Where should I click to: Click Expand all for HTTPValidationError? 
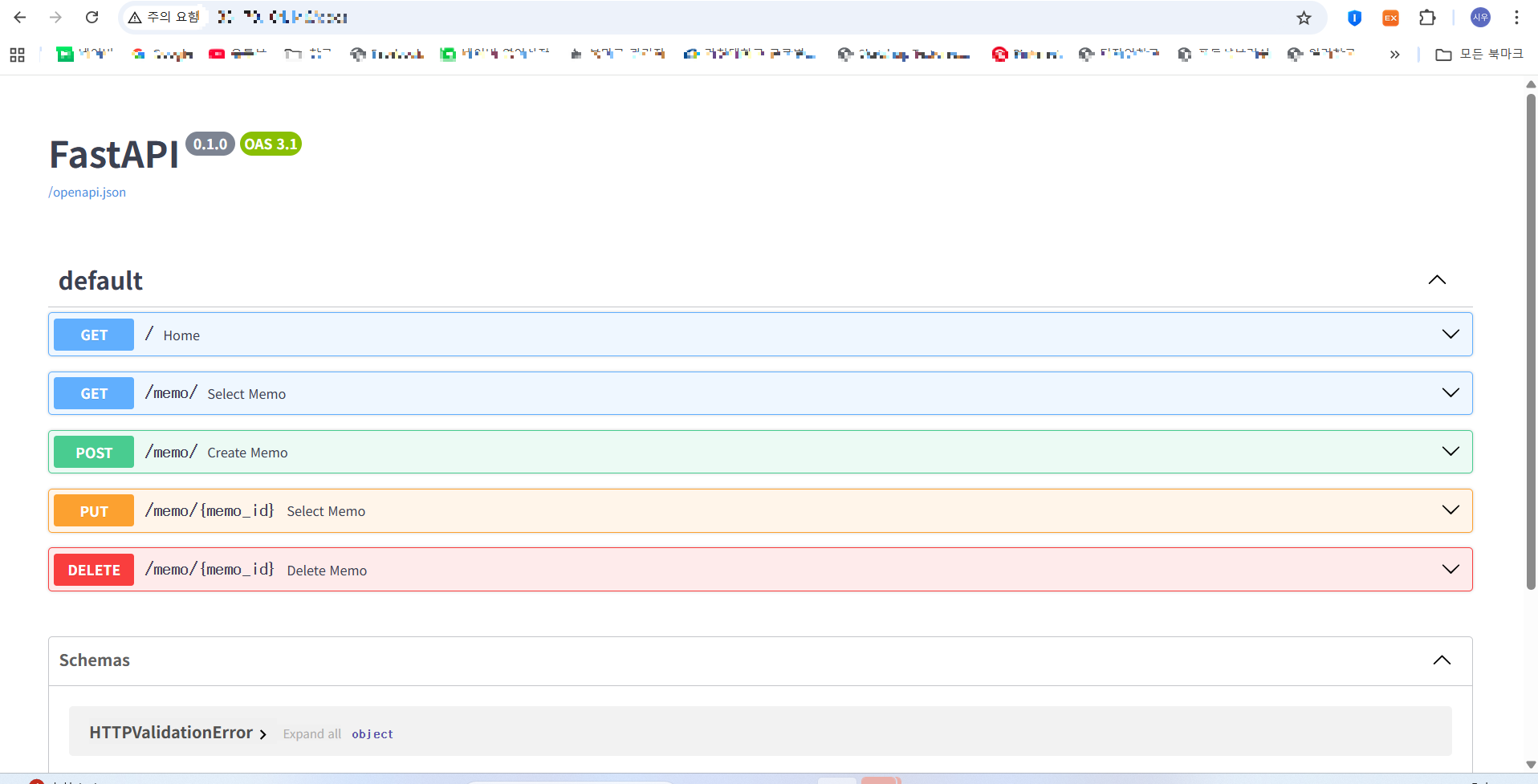pyautogui.click(x=311, y=734)
